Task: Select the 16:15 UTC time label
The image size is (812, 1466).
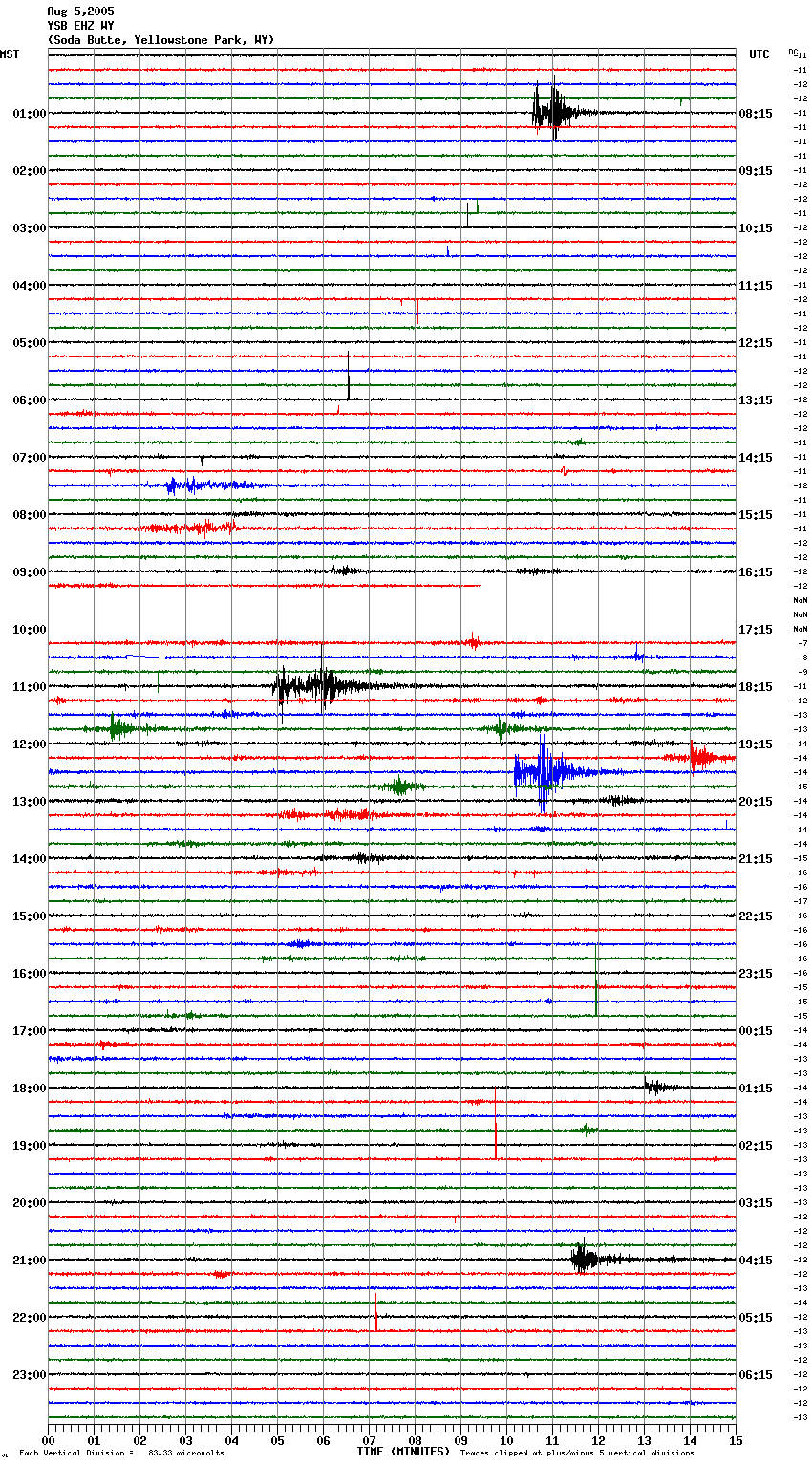Action: 756,572
